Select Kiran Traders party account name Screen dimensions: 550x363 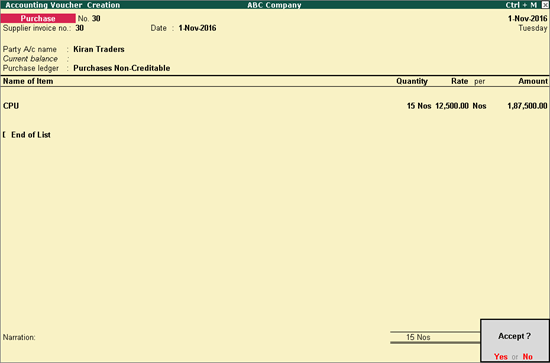[x=99, y=49]
